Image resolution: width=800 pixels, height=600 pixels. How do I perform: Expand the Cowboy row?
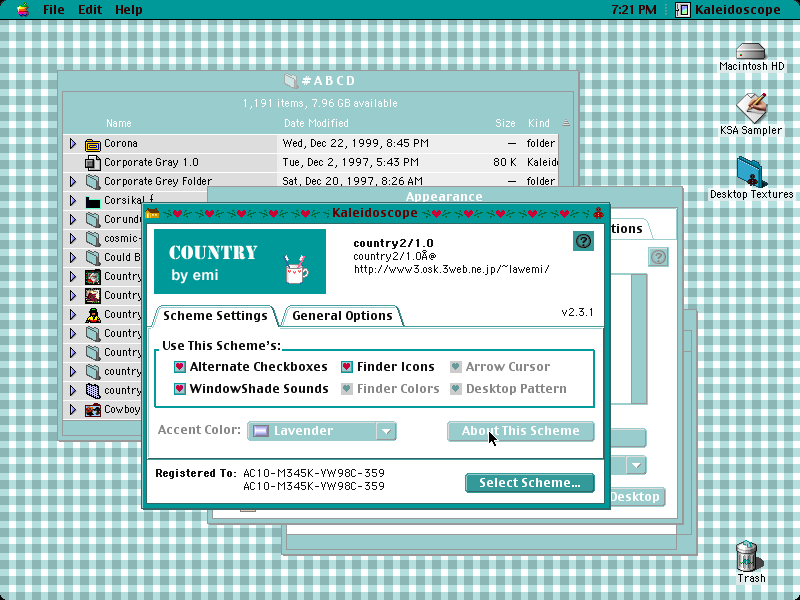pyautogui.click(x=73, y=410)
